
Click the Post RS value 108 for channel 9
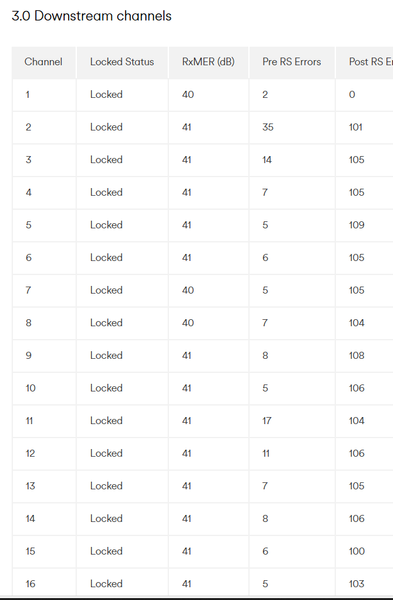click(x=357, y=355)
